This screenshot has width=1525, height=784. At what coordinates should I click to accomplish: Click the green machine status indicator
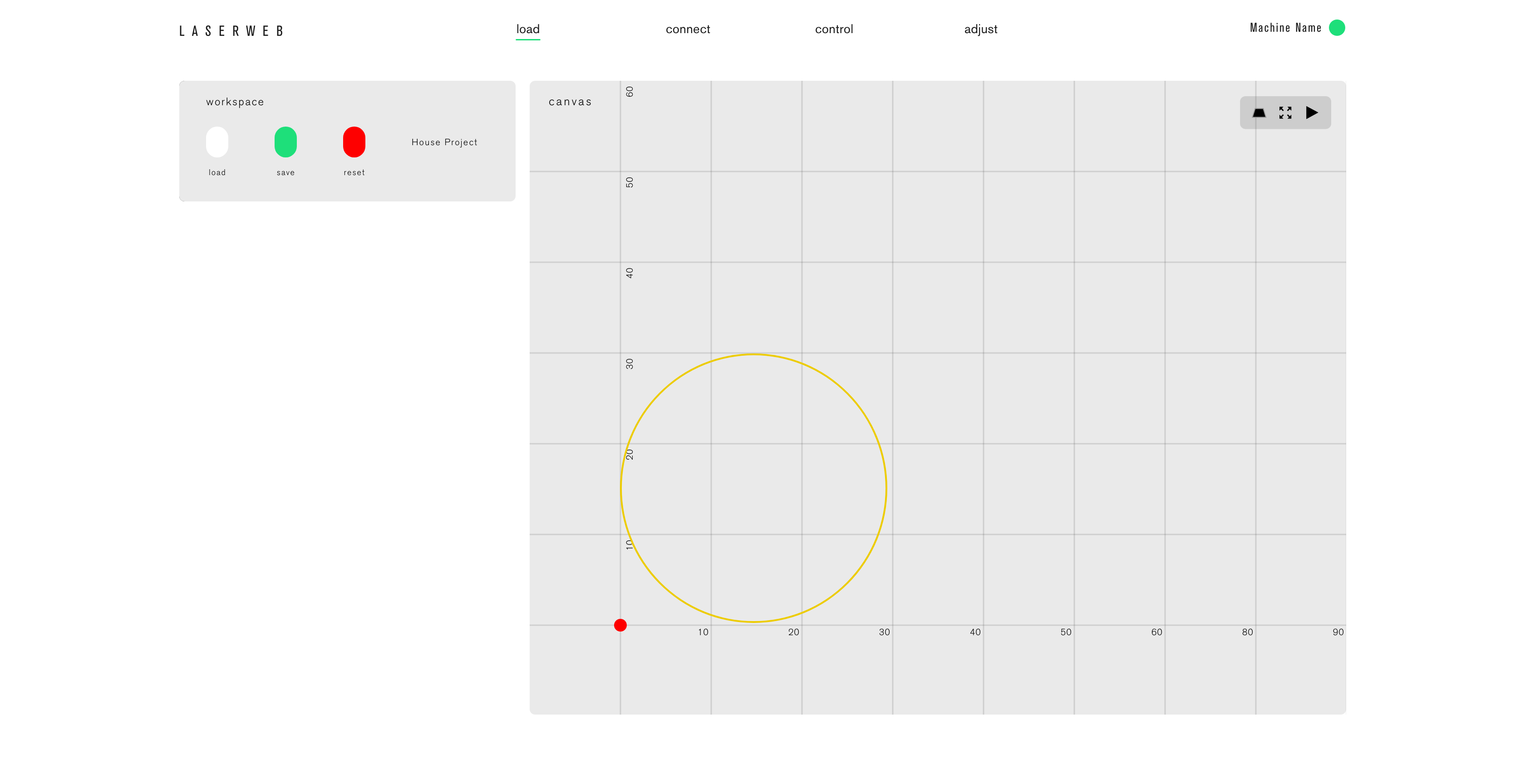click(x=1337, y=28)
